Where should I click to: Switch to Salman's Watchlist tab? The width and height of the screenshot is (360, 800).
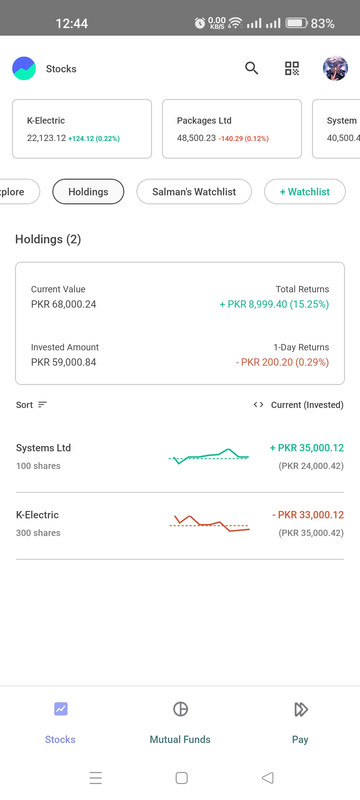194,192
